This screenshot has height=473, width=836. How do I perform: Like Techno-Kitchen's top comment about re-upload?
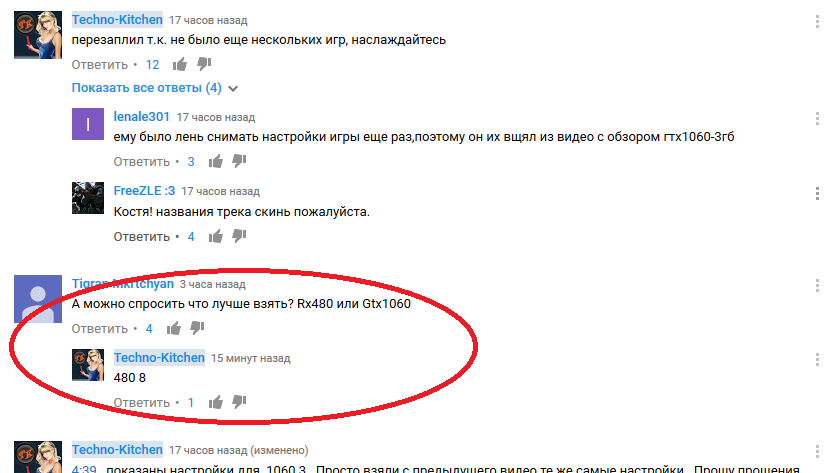[x=180, y=65]
